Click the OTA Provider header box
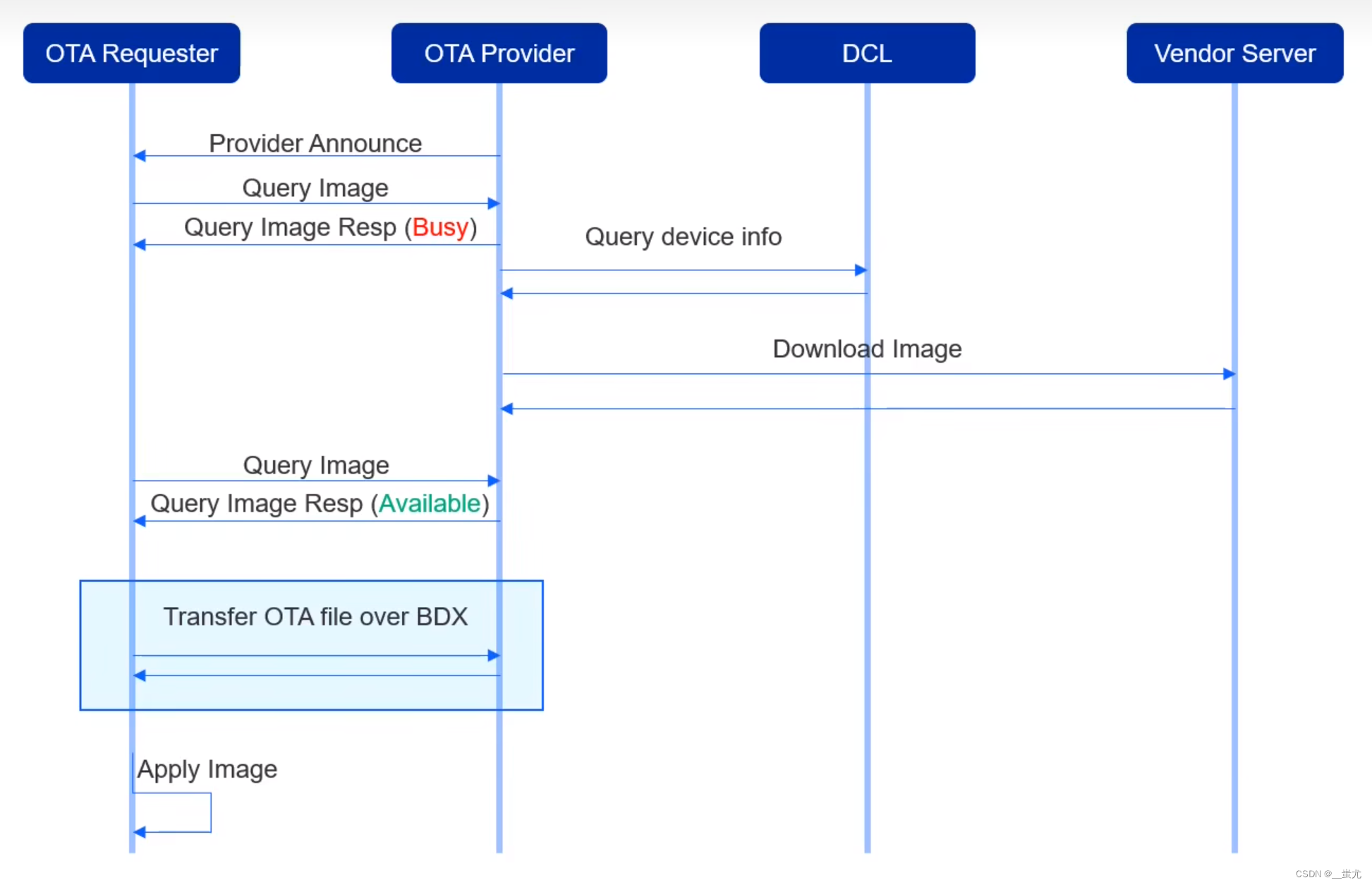Viewport: 1372px width, 885px height. click(499, 53)
